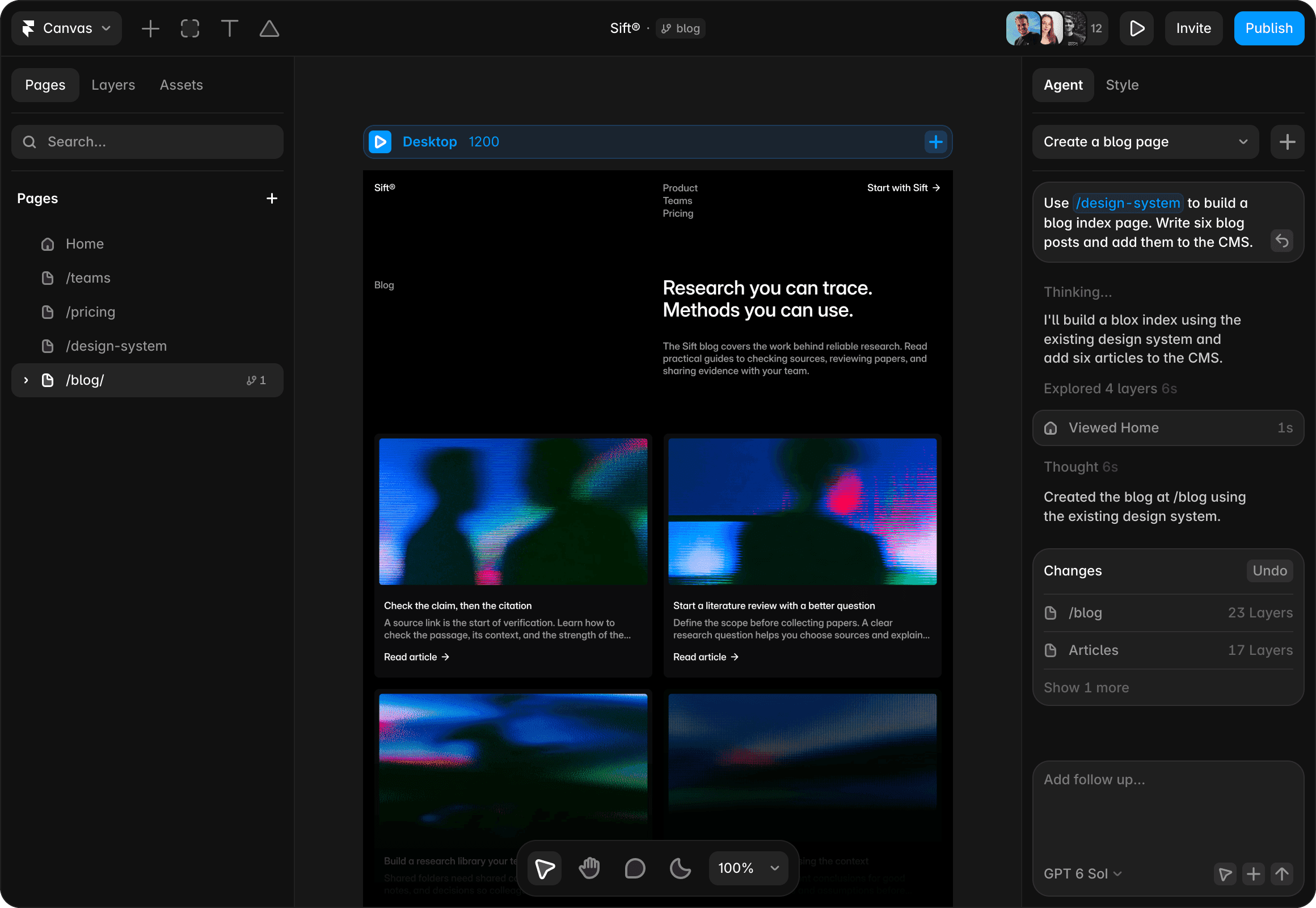Expand the /blog/ page chevron
Image resolution: width=1316 pixels, height=908 pixels.
coord(26,380)
